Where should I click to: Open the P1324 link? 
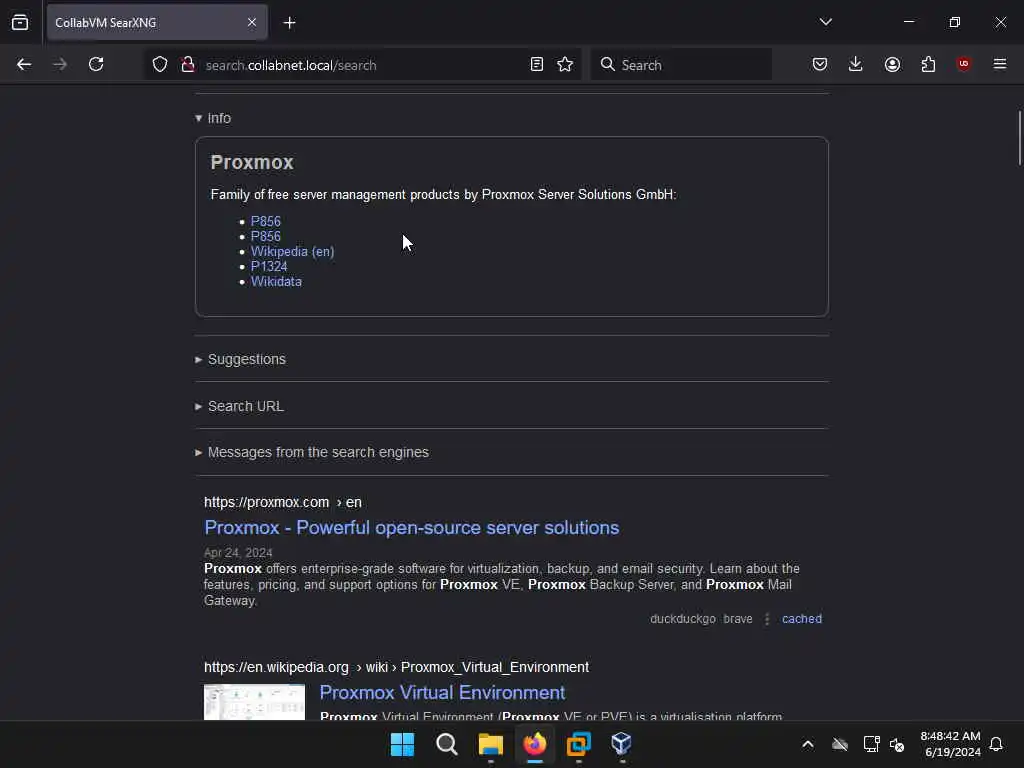tap(269, 266)
